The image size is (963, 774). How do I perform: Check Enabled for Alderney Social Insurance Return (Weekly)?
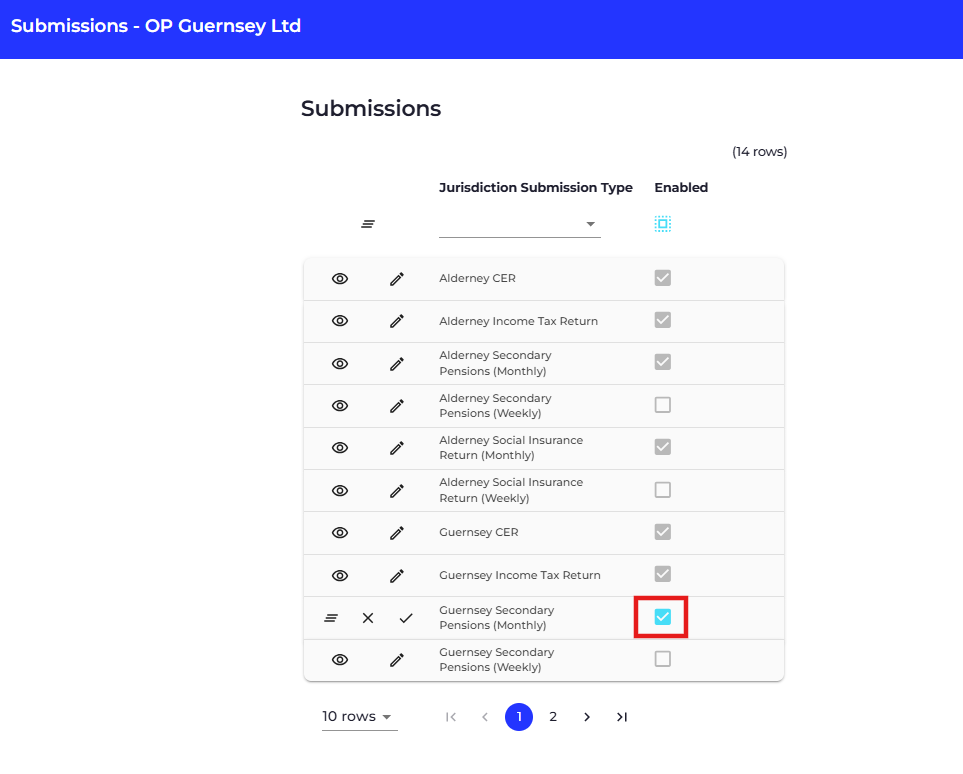pyautogui.click(x=663, y=490)
